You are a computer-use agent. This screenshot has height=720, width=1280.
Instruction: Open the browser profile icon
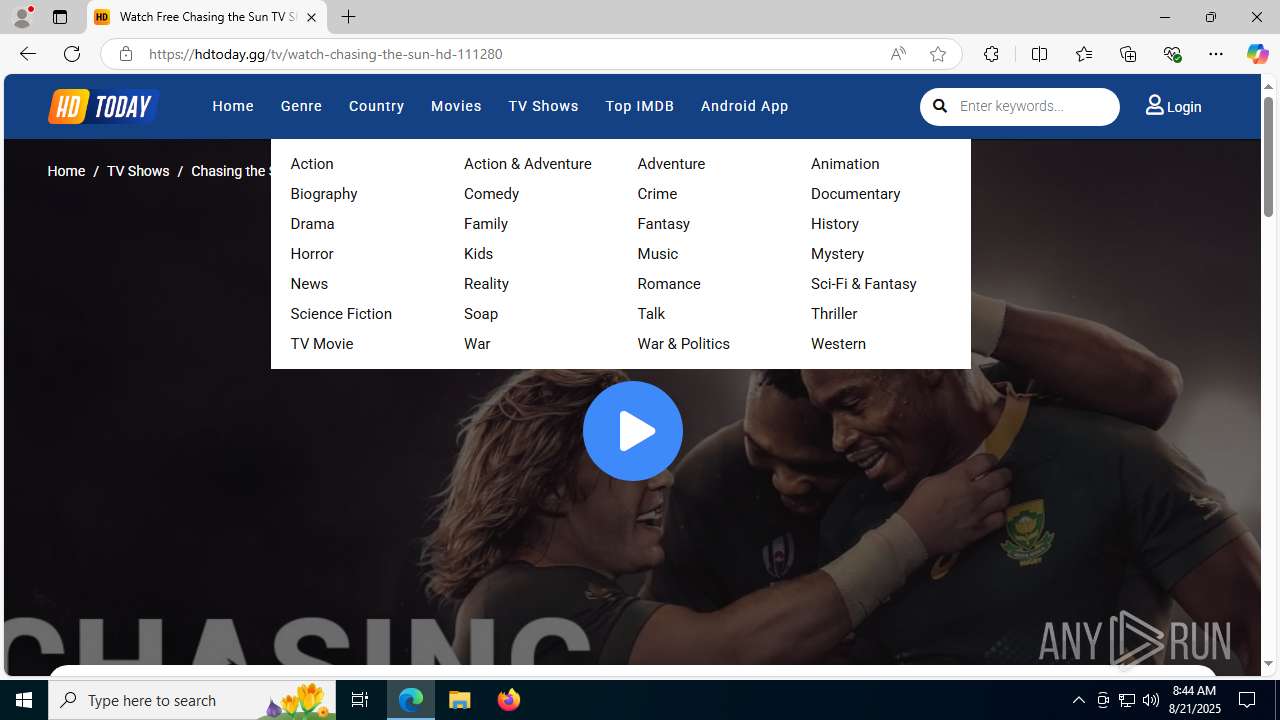pos(22,17)
